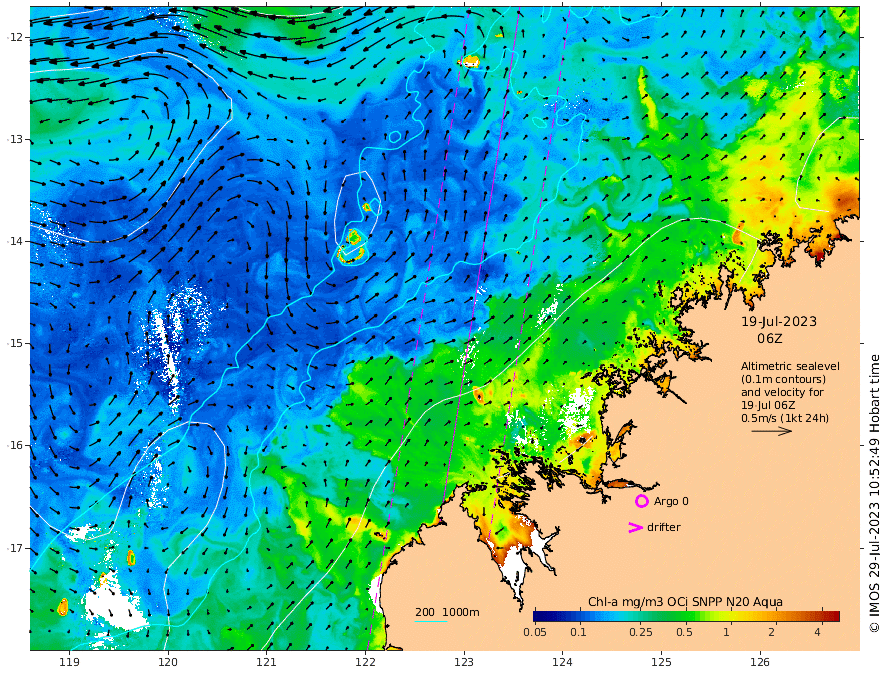Click the 'drifter' legend label
Screen dimensions: 880x680
[664, 527]
